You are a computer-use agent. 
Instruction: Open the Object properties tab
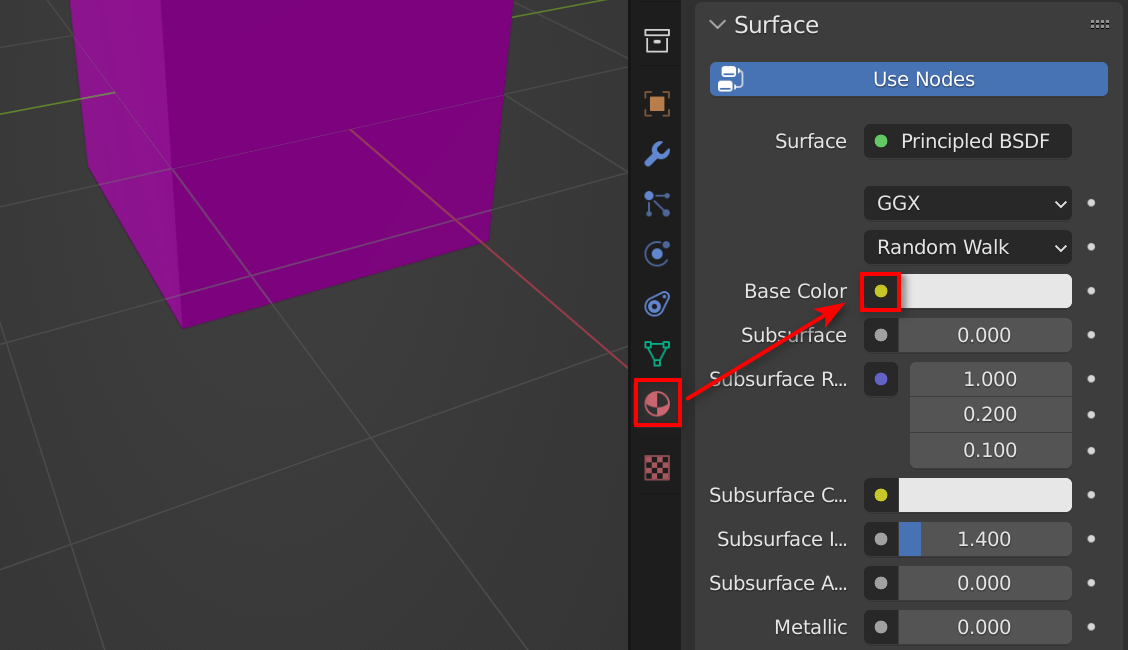[x=657, y=104]
